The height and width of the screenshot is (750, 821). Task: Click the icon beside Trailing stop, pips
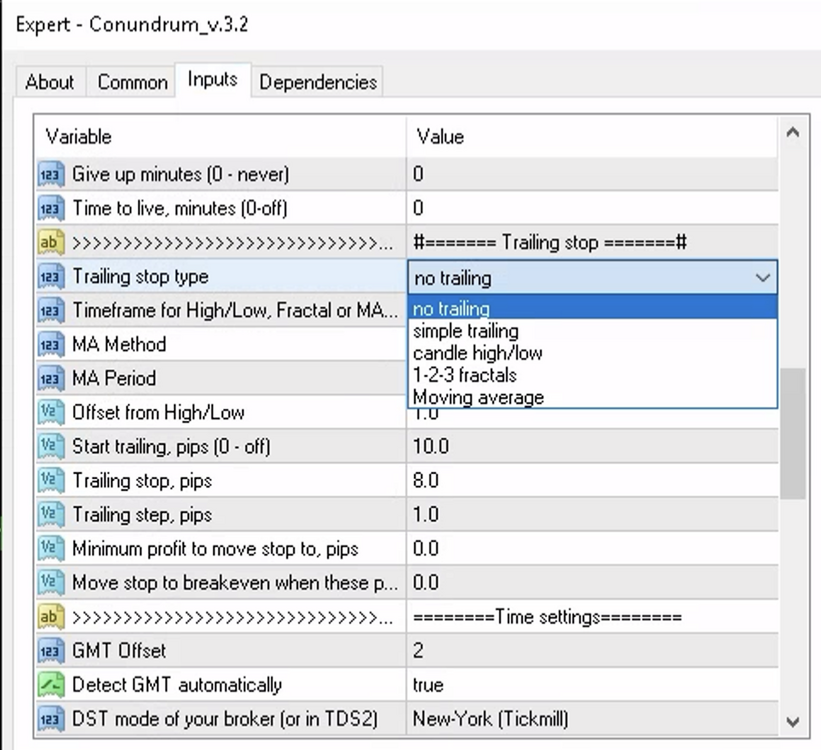(51, 481)
